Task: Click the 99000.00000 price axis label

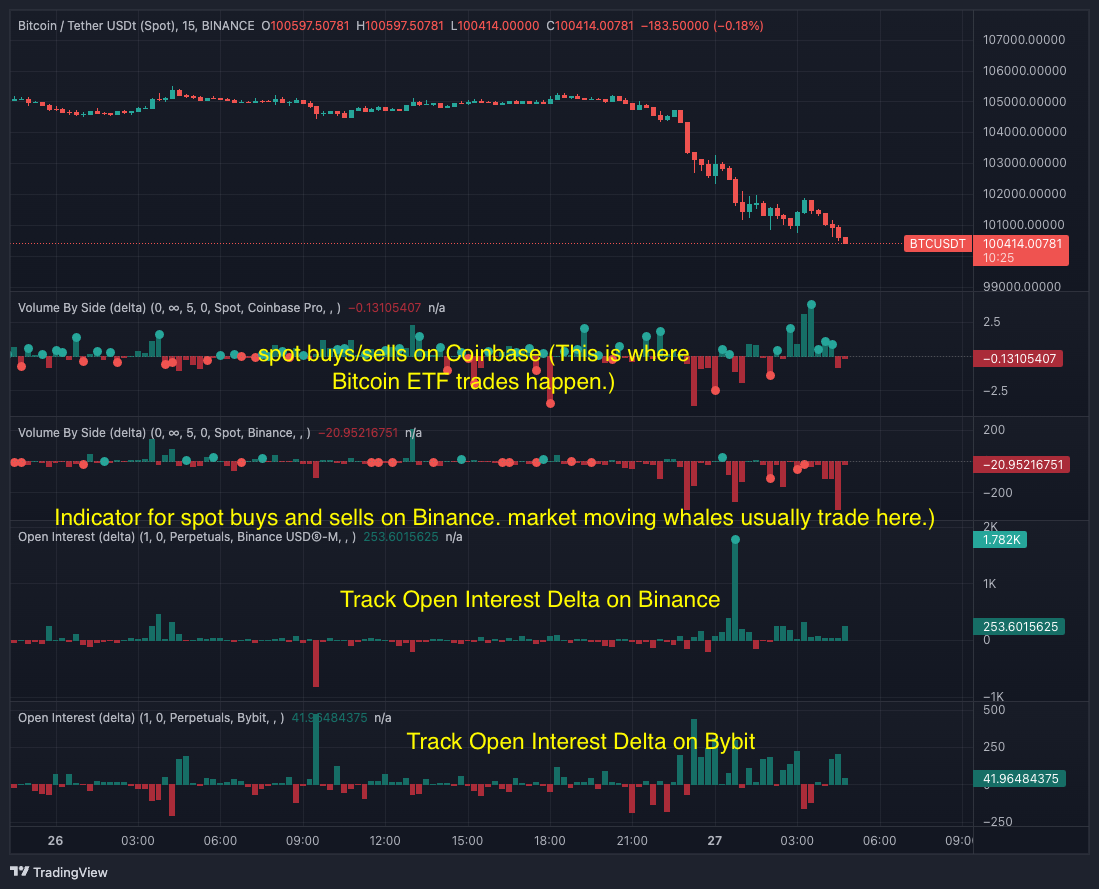Action: [x=1021, y=286]
